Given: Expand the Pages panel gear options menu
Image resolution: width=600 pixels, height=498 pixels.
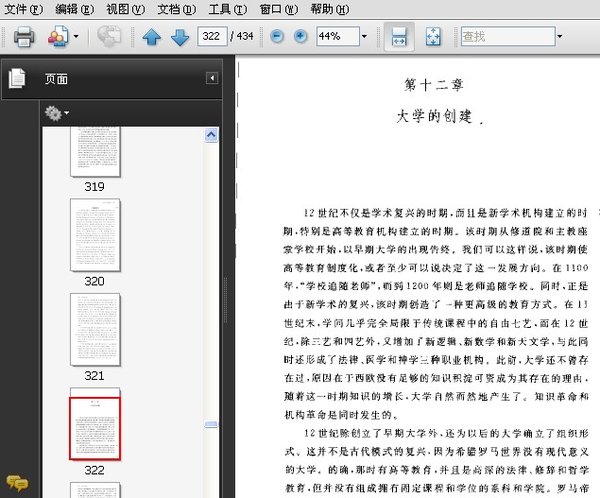Looking at the screenshot, I should click(x=57, y=113).
